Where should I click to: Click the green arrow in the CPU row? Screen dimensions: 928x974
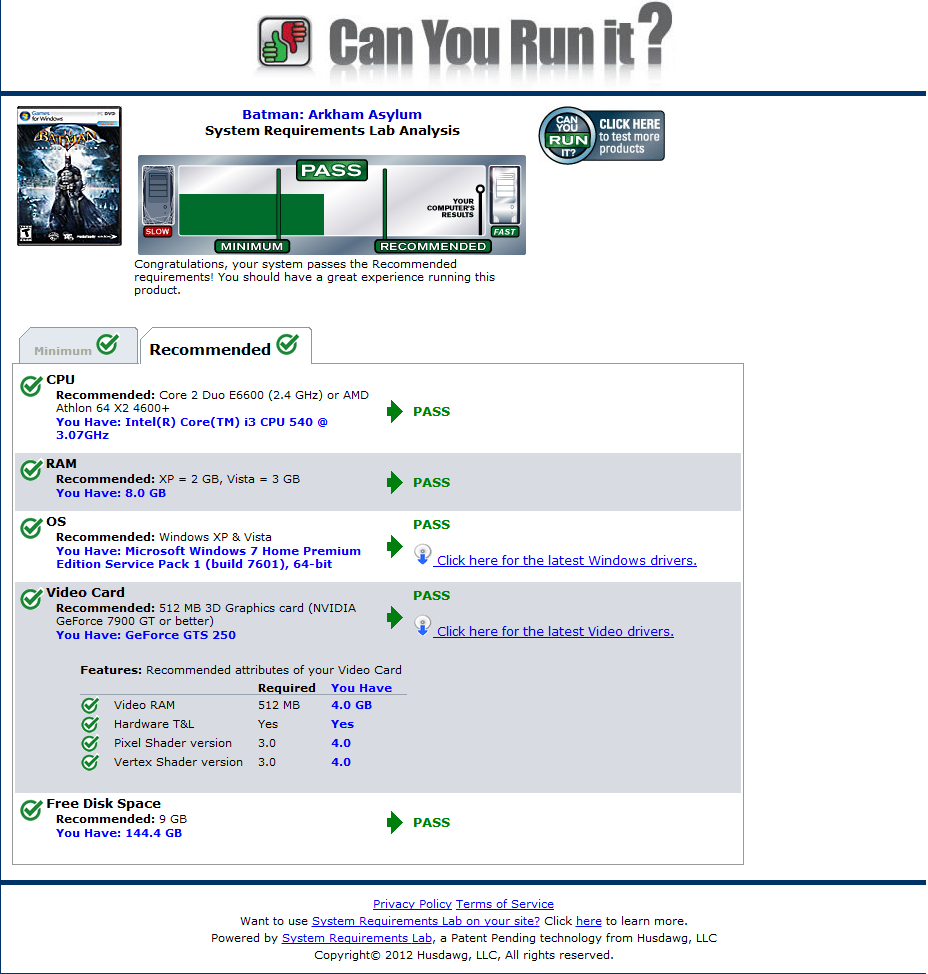coord(394,411)
